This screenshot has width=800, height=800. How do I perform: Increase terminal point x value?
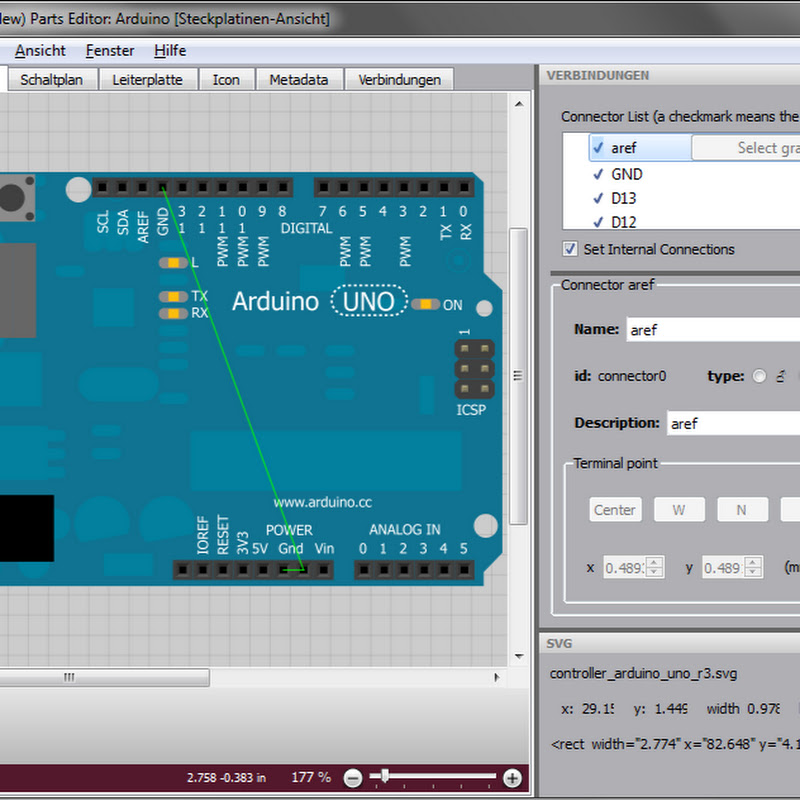click(654, 562)
